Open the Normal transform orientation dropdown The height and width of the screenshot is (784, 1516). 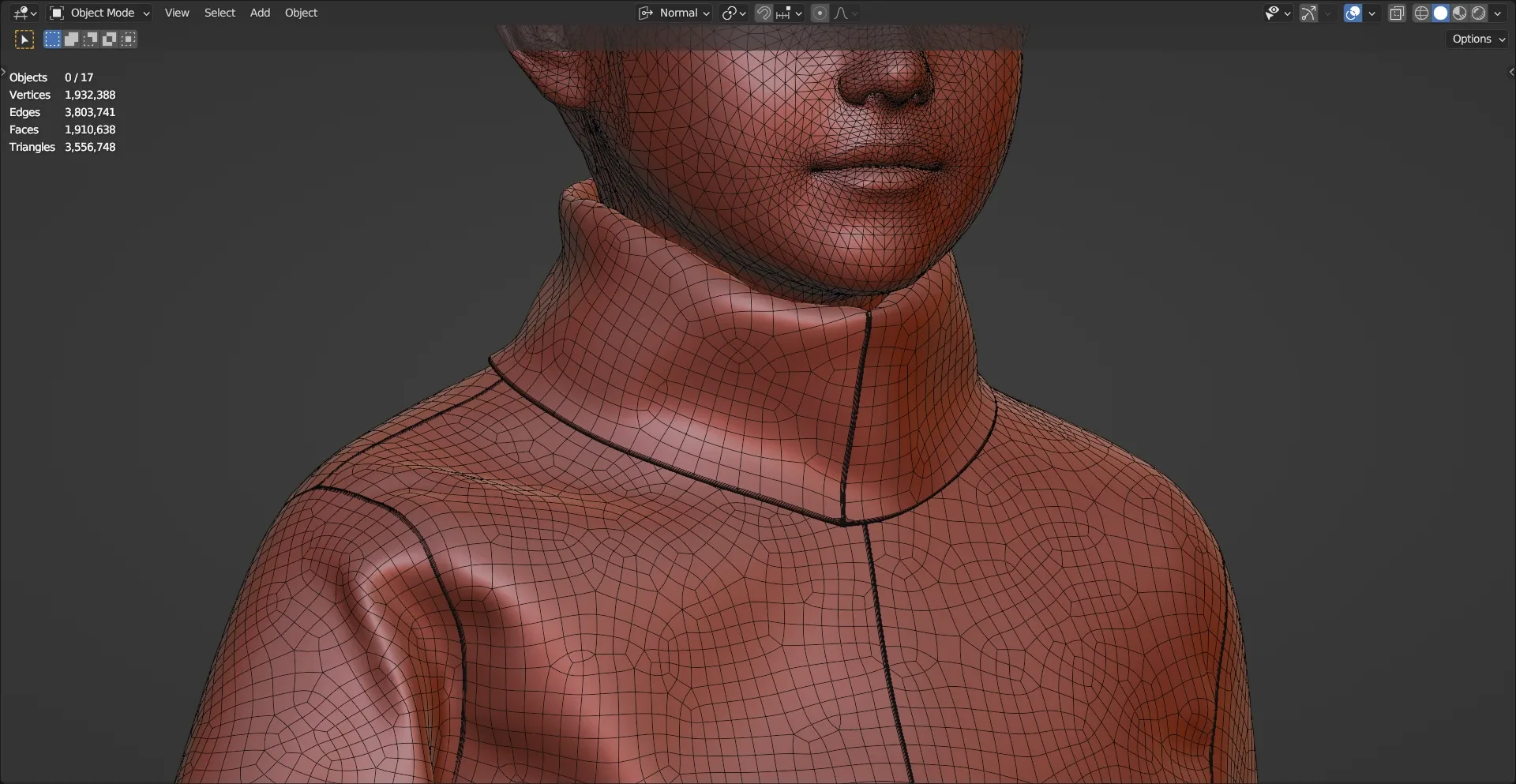coord(674,13)
